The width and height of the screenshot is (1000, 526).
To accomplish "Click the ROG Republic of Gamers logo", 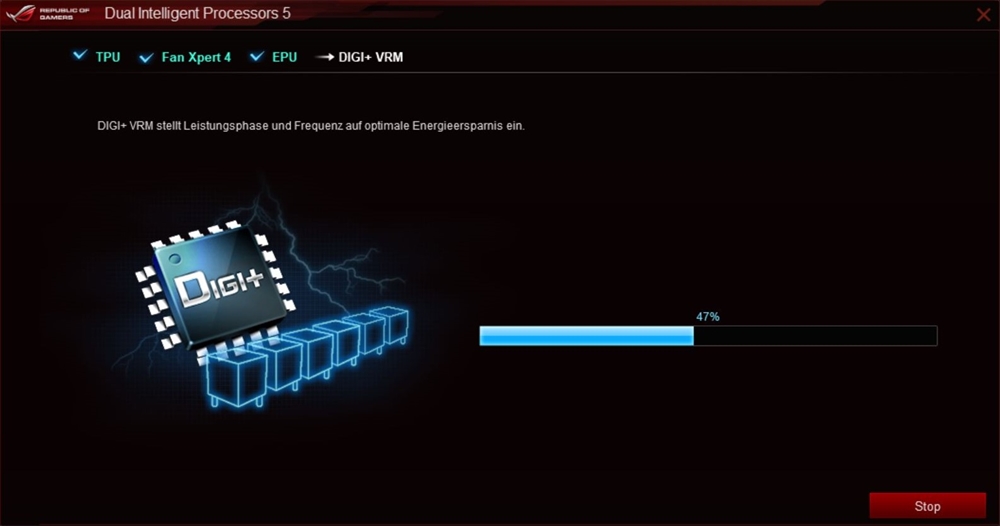I will coord(48,13).
